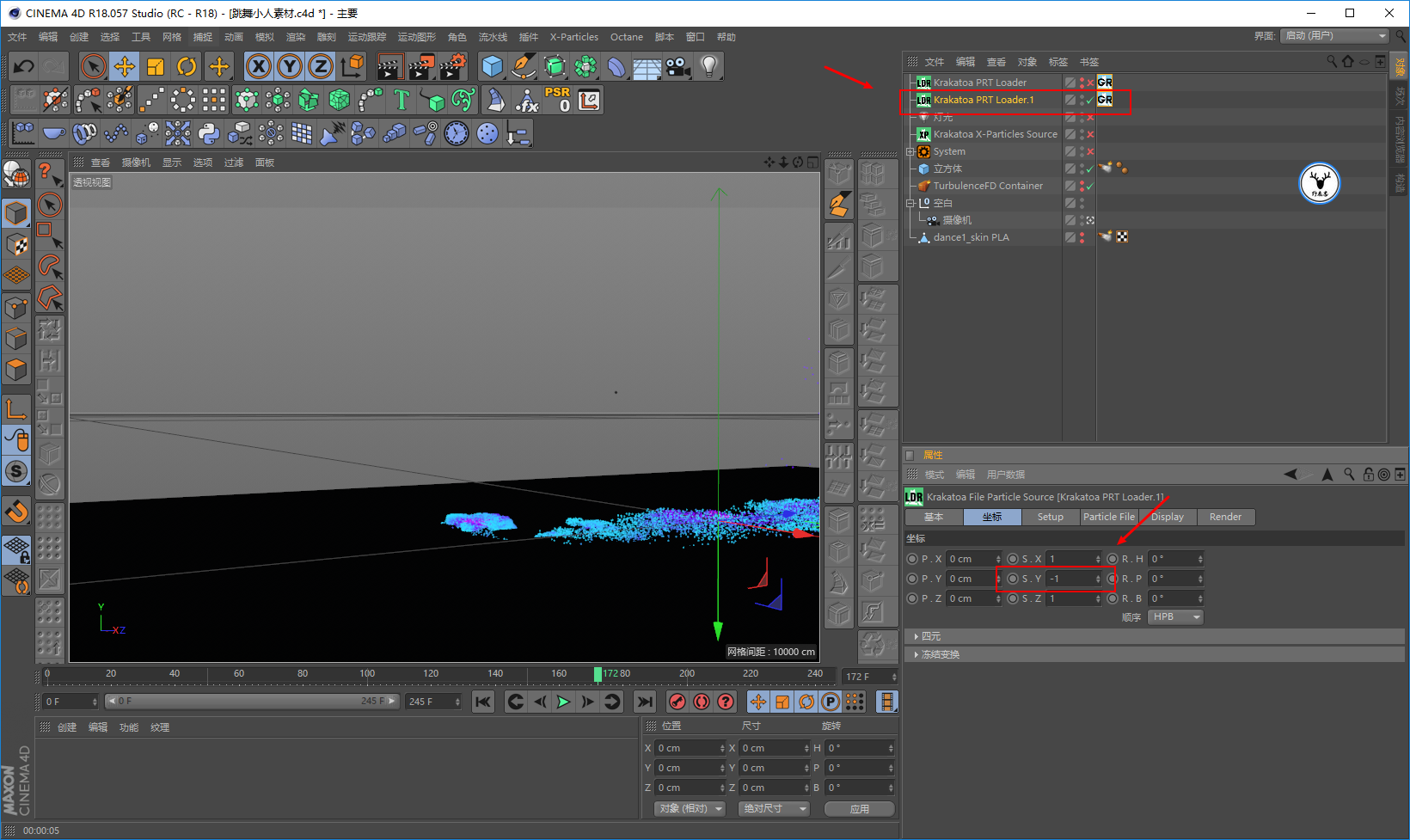Screen dimensions: 1410x840
Task: Add a Cube primitive object
Action: tap(493, 66)
